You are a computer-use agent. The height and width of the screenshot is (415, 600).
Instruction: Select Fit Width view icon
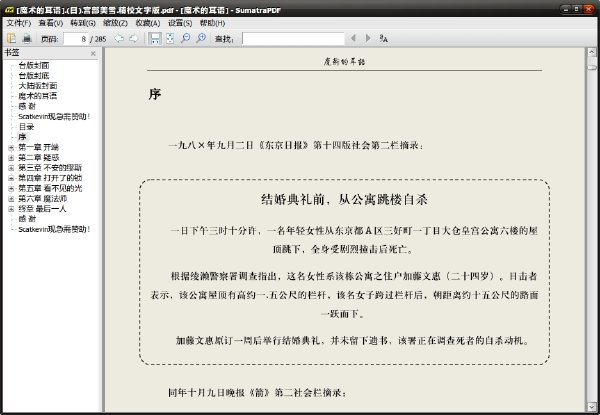click(155, 38)
